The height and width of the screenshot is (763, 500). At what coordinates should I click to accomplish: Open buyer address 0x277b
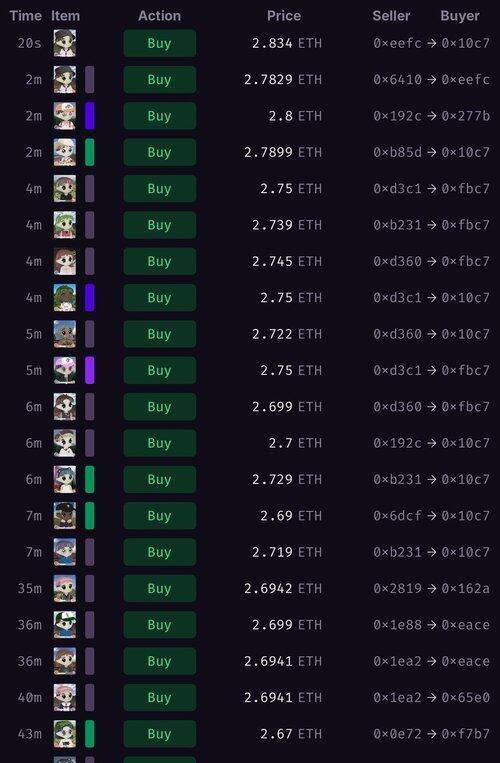[x=465, y=116]
